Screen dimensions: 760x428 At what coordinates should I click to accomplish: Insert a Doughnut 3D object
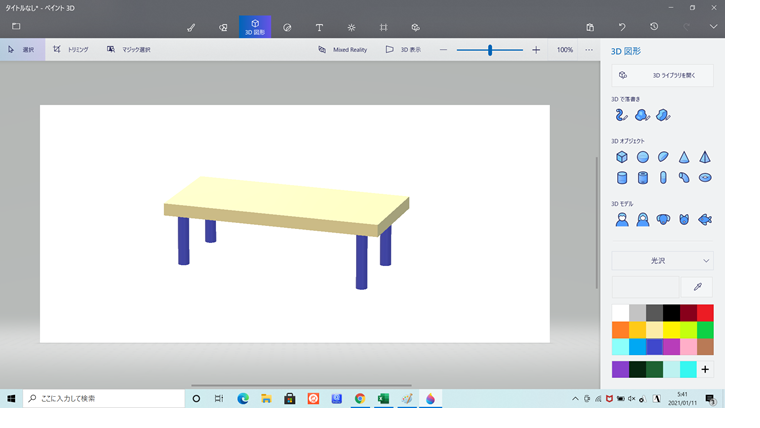705,178
